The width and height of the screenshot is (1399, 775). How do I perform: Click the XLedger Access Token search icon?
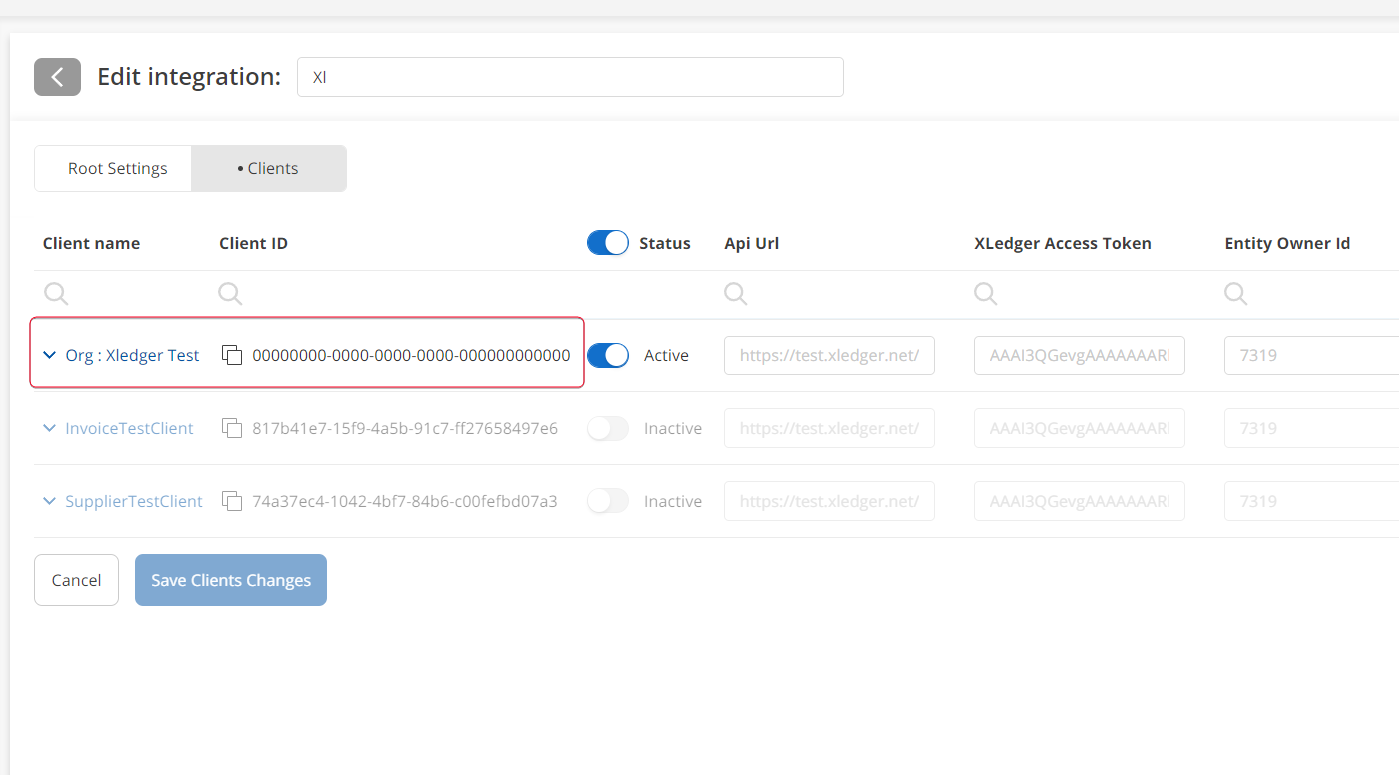985,293
